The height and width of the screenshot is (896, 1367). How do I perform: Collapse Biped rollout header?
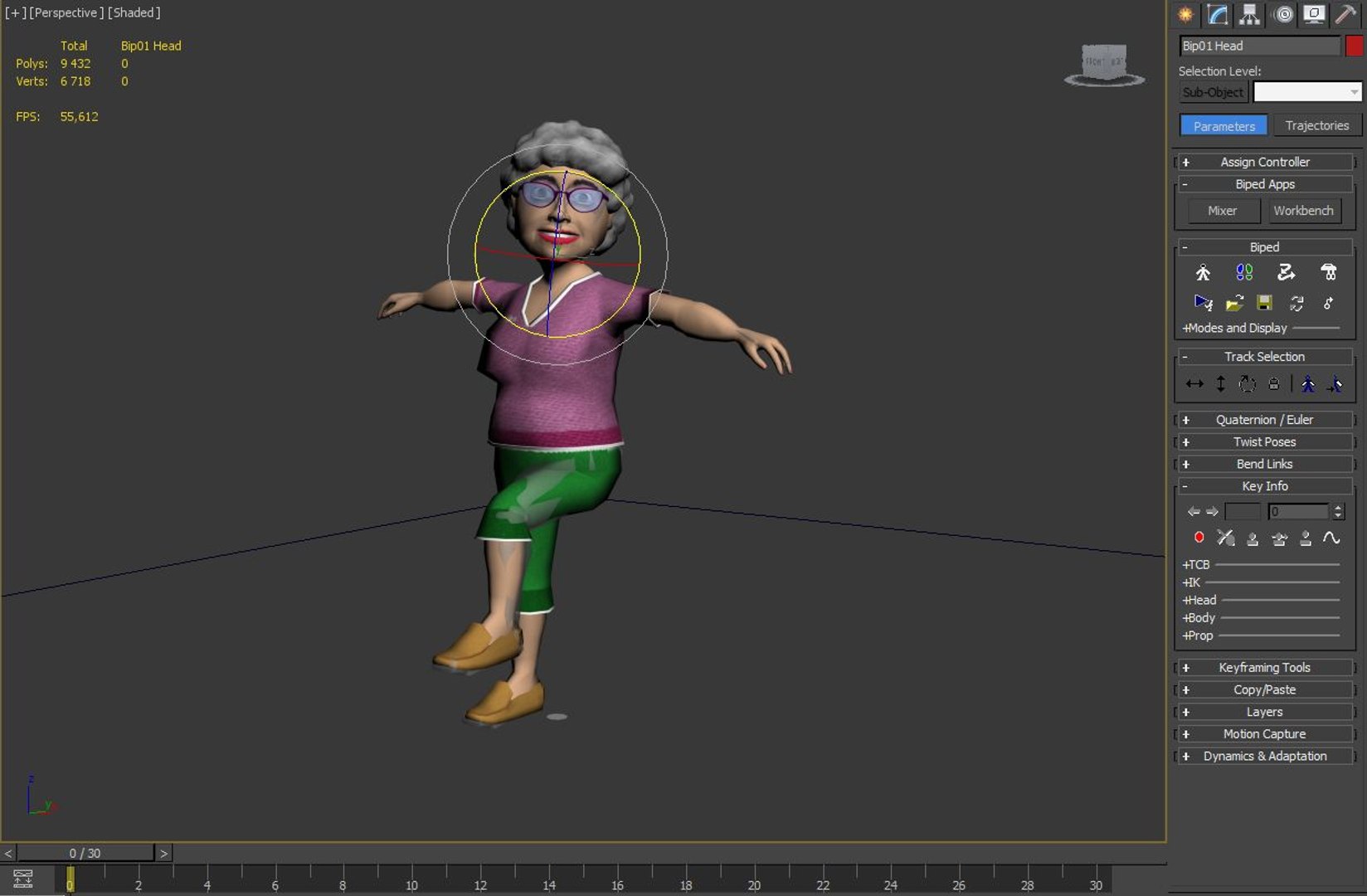(1265, 247)
